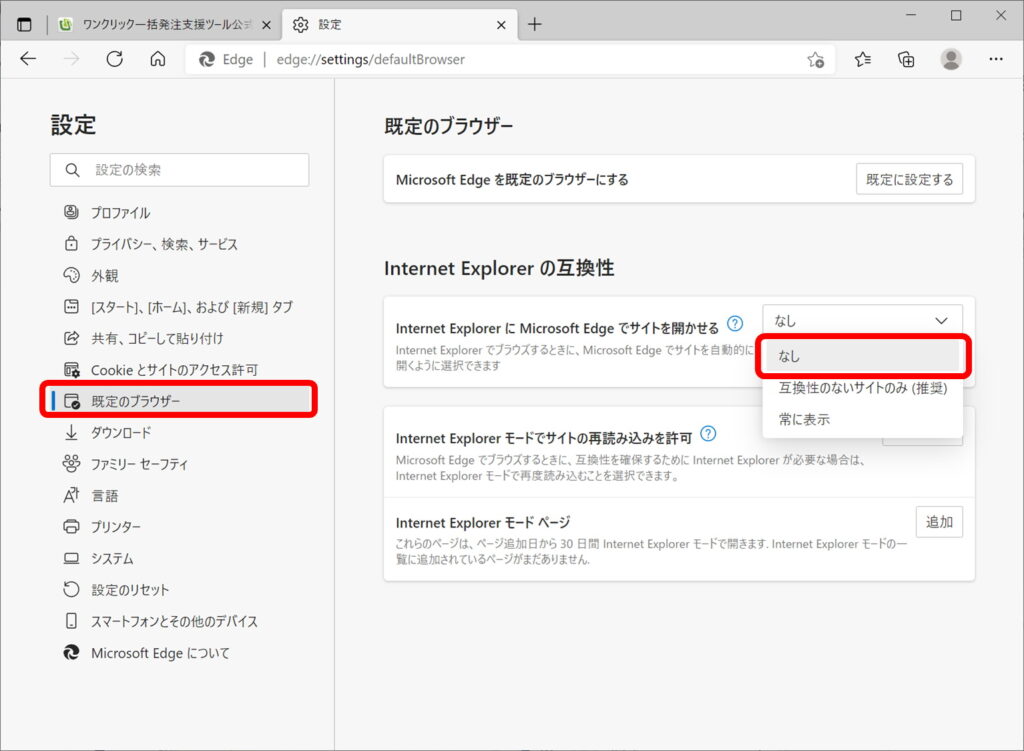Open the Settings and more ellipsis menu

(996, 59)
